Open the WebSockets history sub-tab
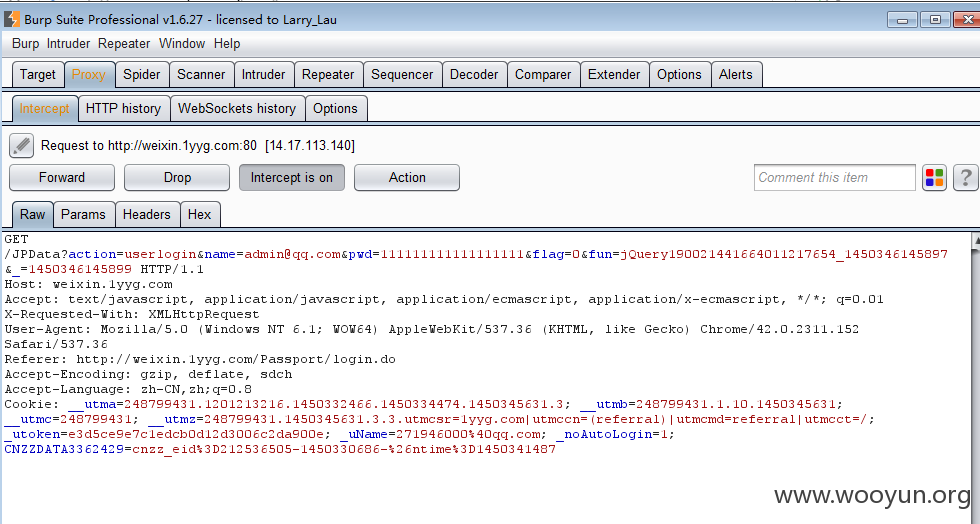 coord(237,109)
